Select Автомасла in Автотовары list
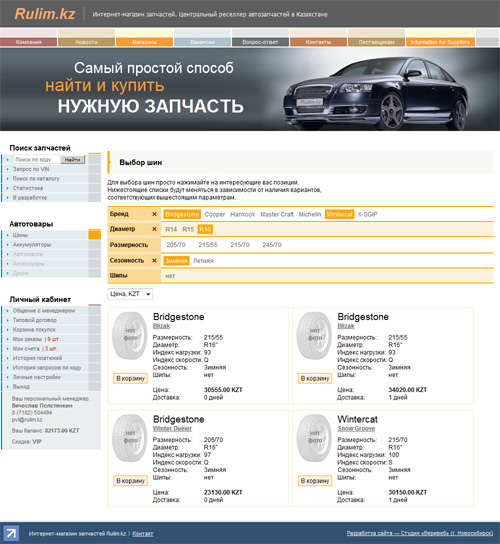Screen dimensions: 500x544 pos(27,254)
